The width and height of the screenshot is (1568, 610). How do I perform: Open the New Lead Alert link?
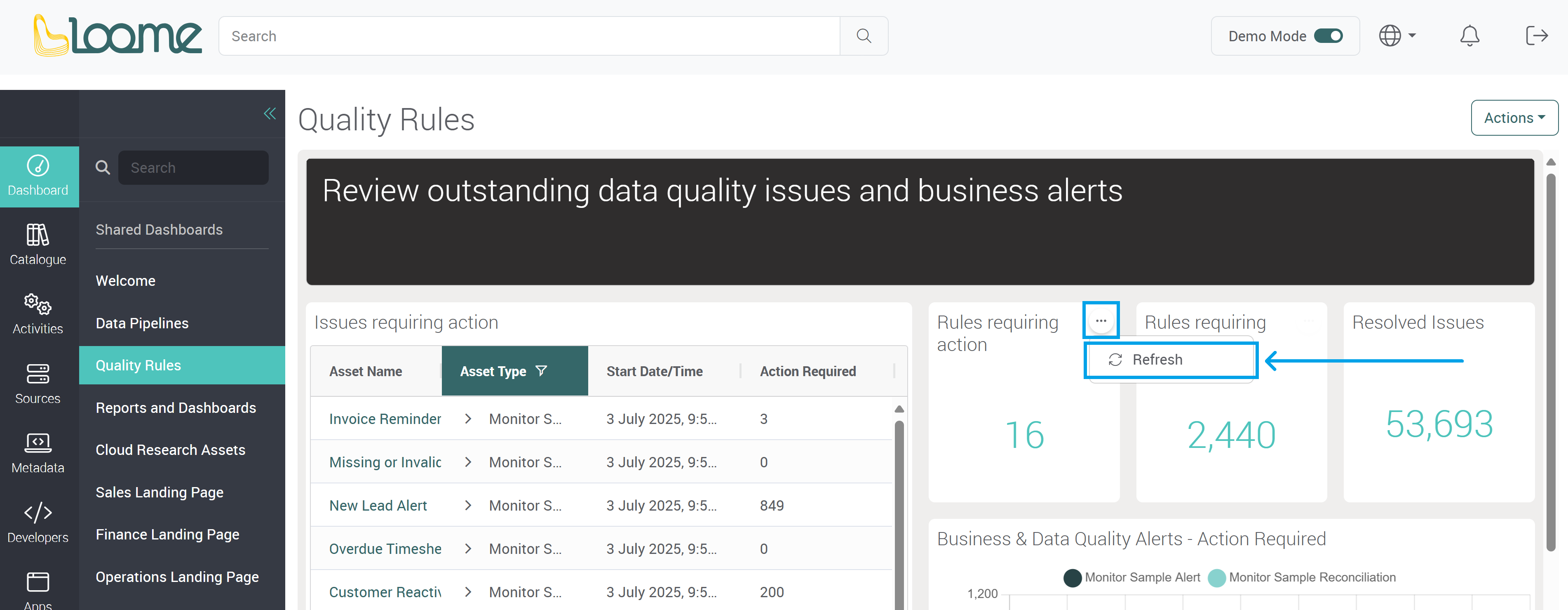click(378, 505)
